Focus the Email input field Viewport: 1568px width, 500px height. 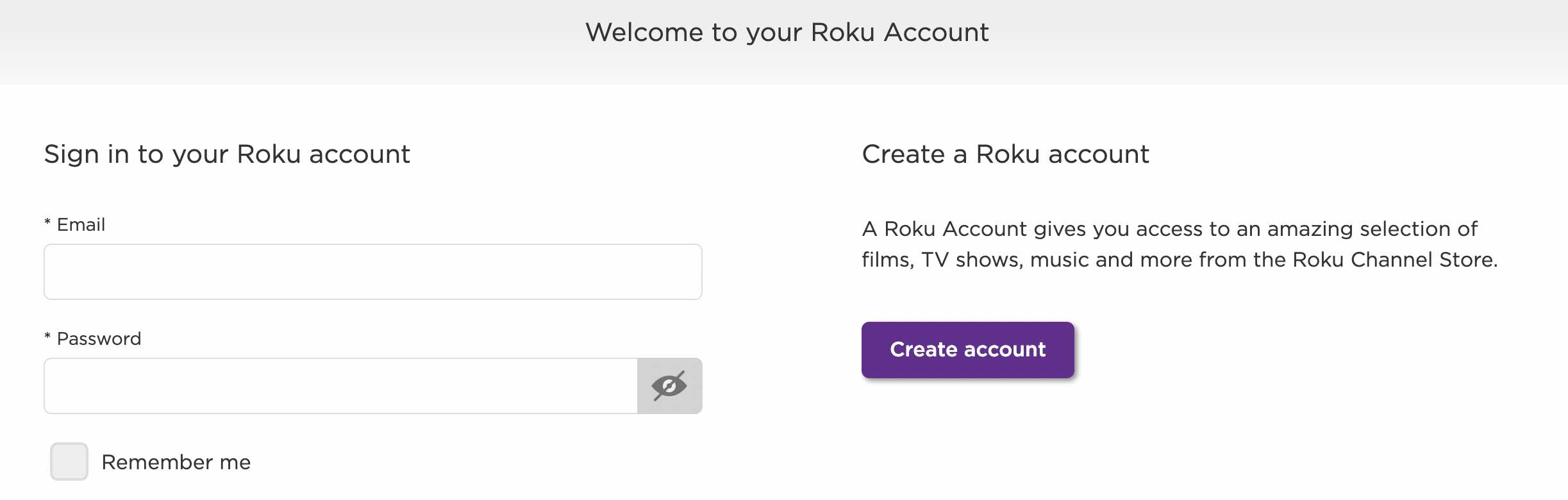point(373,272)
